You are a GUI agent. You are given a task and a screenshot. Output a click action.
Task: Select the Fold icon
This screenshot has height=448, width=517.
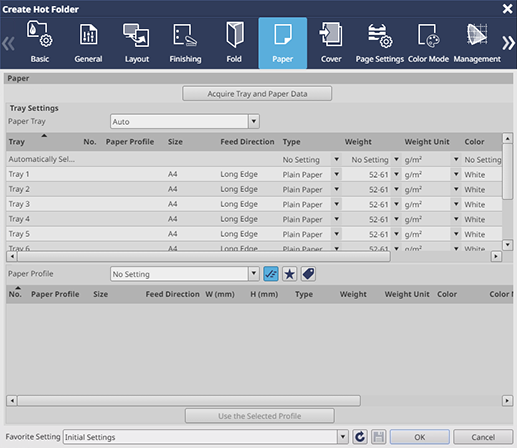tap(234, 35)
